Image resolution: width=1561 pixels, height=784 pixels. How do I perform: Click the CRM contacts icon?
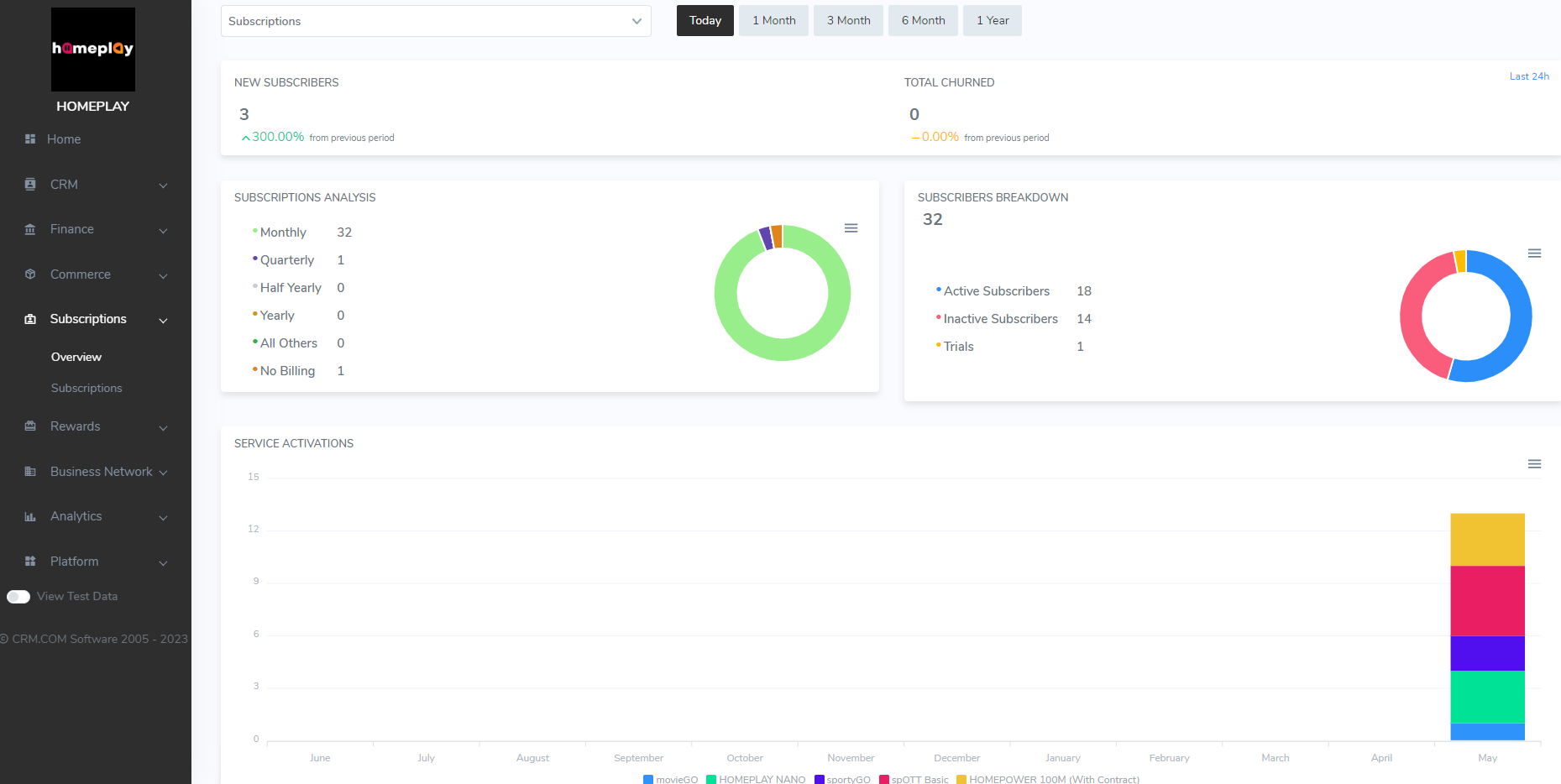pyautogui.click(x=30, y=185)
